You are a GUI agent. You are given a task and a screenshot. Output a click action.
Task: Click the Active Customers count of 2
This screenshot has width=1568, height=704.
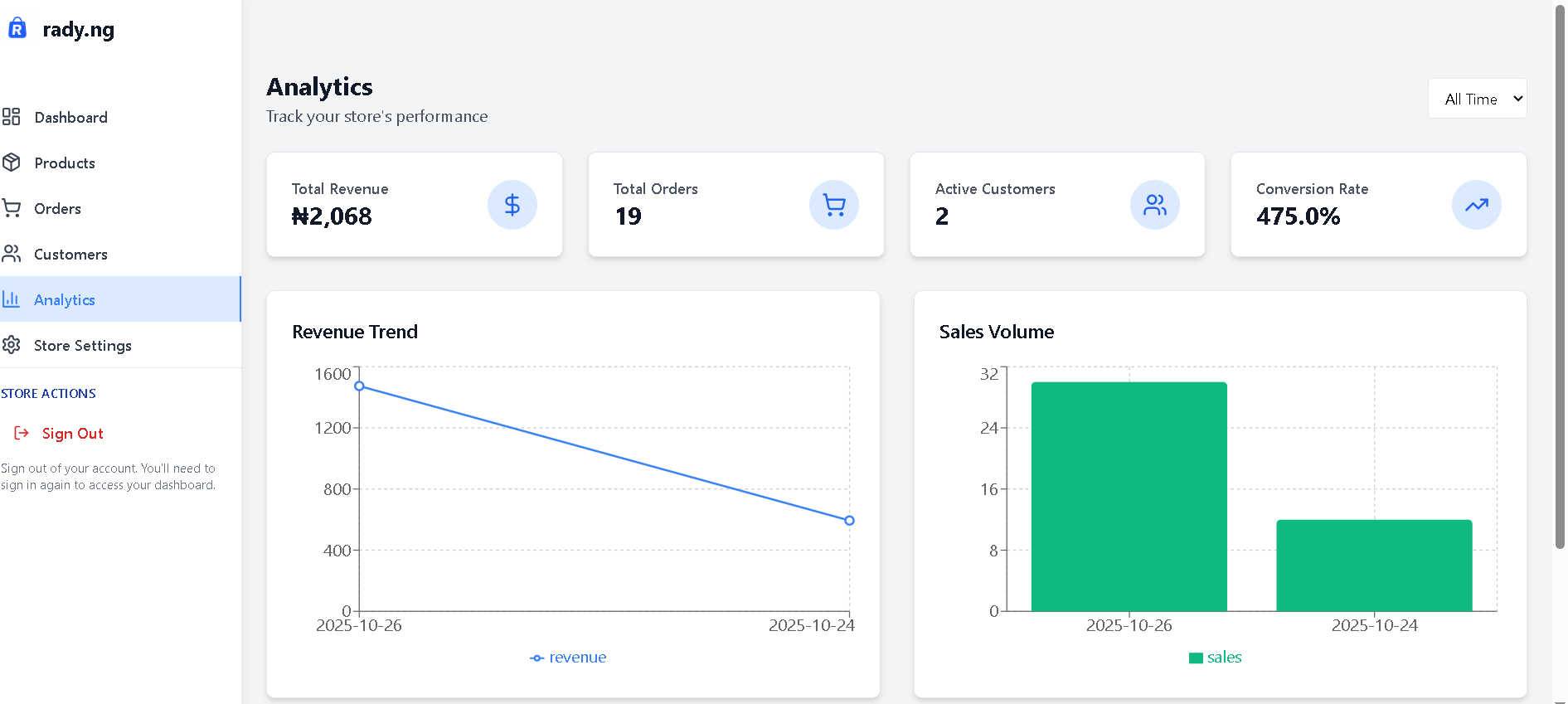coord(942,216)
